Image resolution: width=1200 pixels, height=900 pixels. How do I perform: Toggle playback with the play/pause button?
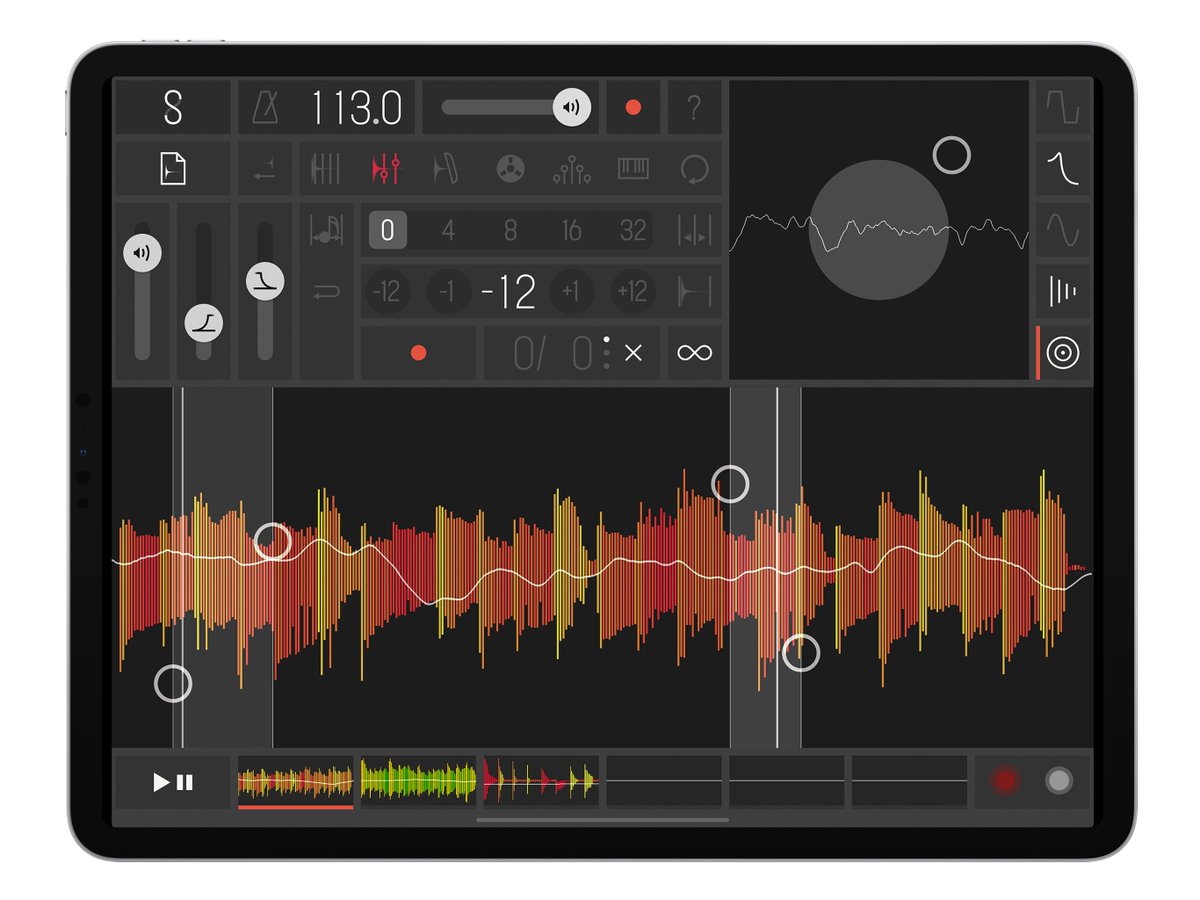(173, 782)
